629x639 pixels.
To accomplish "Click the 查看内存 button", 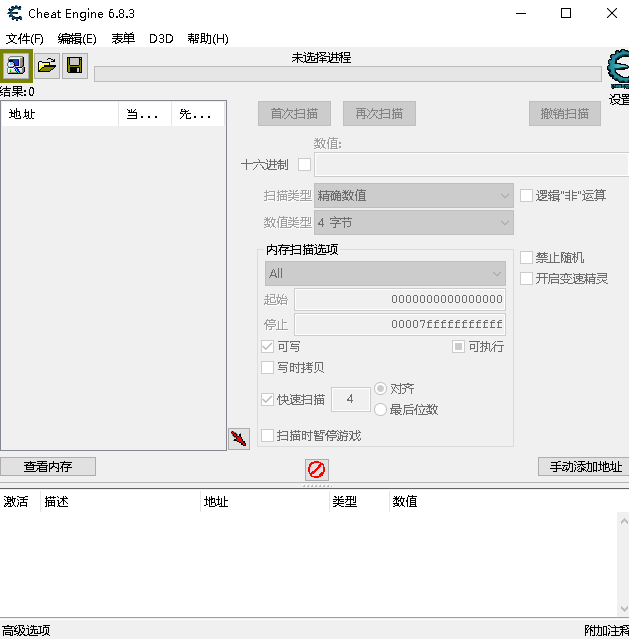I will [x=48, y=467].
